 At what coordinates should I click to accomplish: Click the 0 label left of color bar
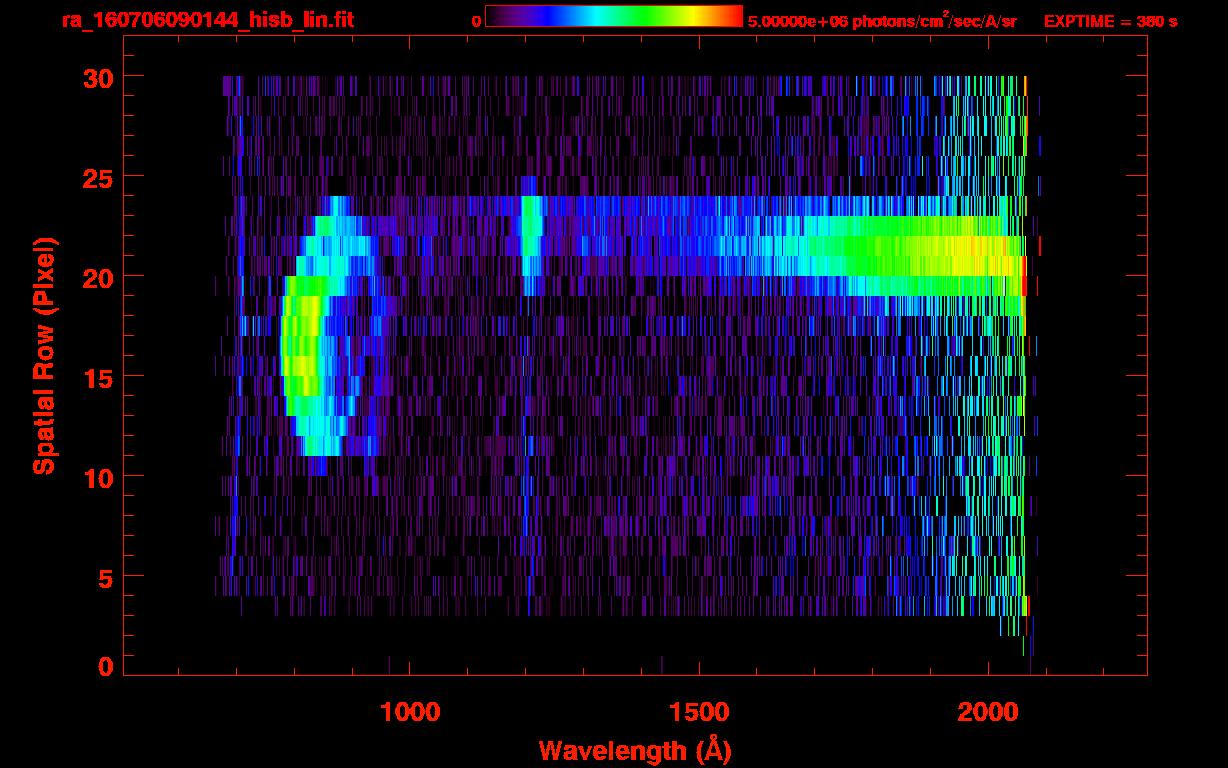pos(476,21)
